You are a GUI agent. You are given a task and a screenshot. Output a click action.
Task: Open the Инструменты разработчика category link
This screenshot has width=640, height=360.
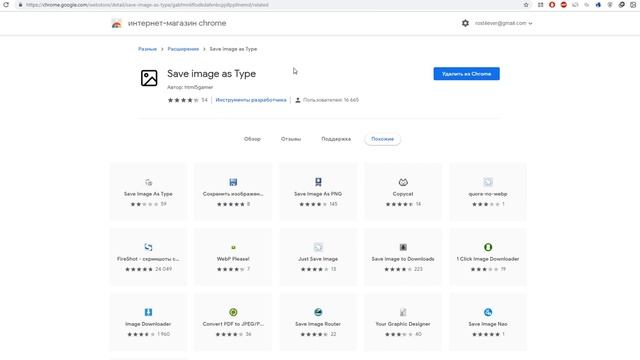tap(251, 100)
